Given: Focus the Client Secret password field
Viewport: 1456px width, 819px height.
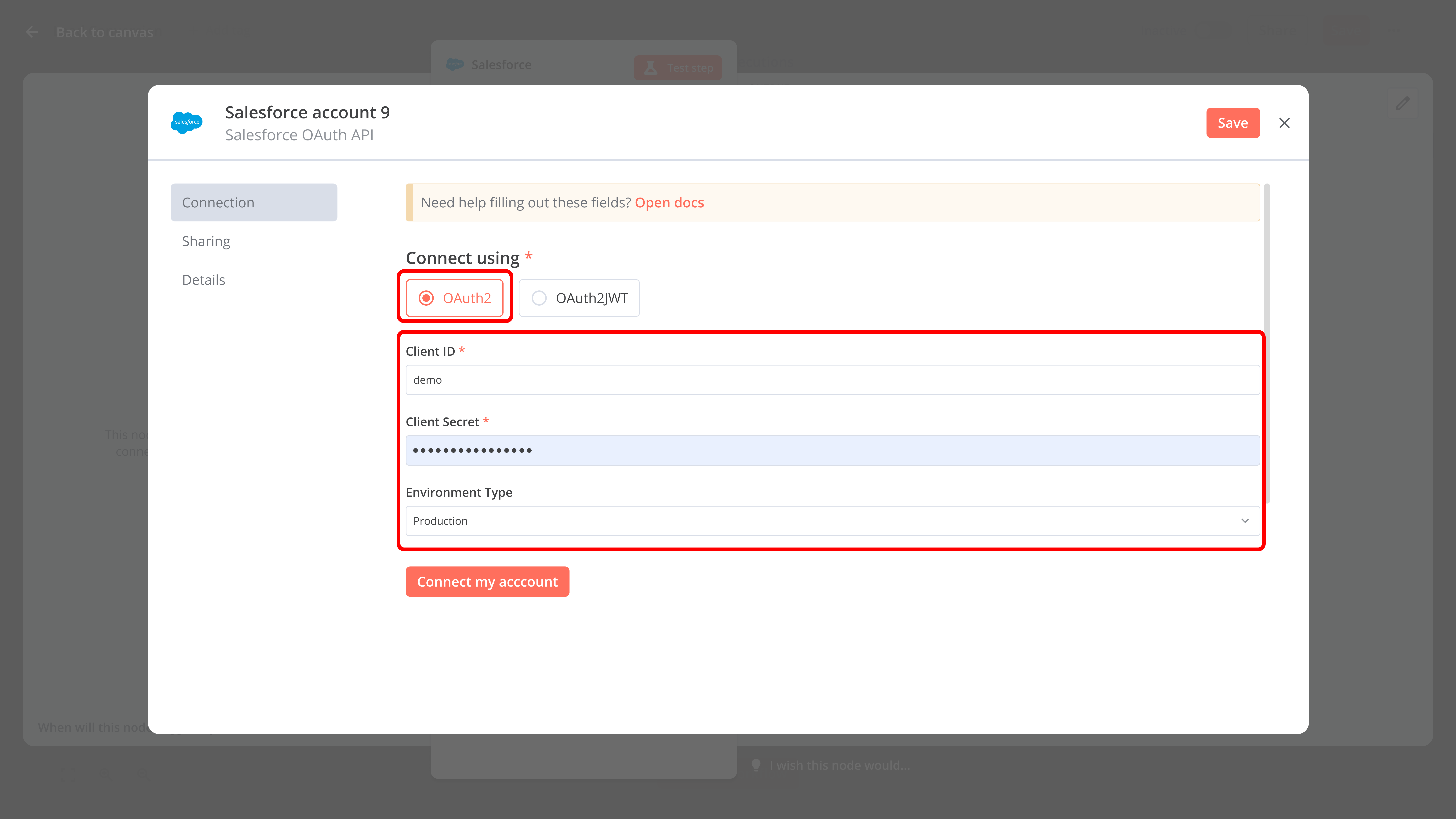Looking at the screenshot, I should pos(833,450).
